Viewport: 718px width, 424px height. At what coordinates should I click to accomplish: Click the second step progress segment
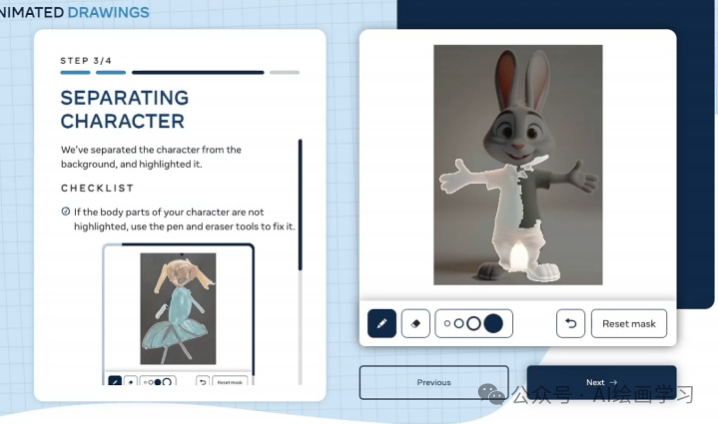coord(111,72)
